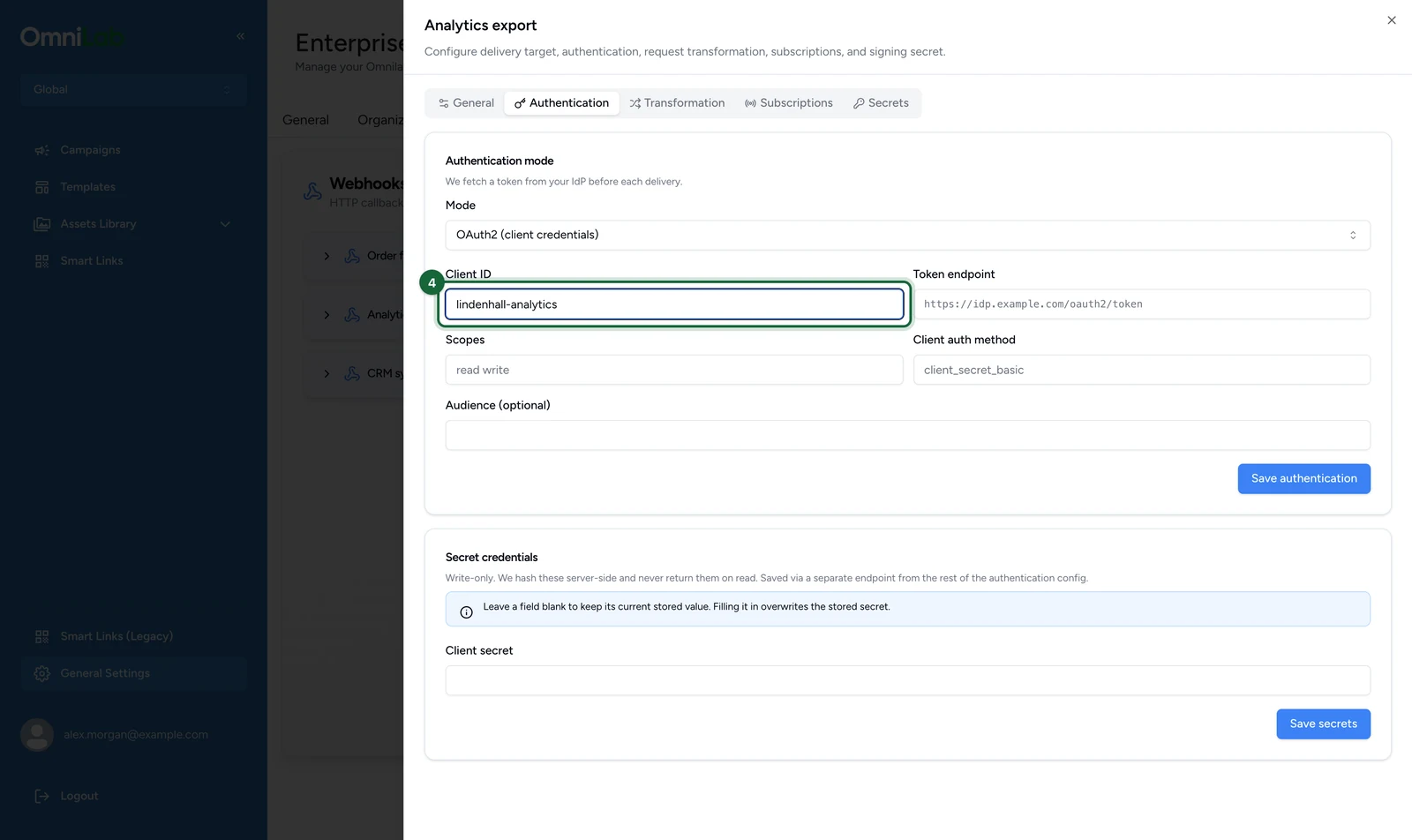Viewport: 1412px width, 840px height.
Task: Click the Smart Links (Legacy) icon
Action: coord(41,636)
